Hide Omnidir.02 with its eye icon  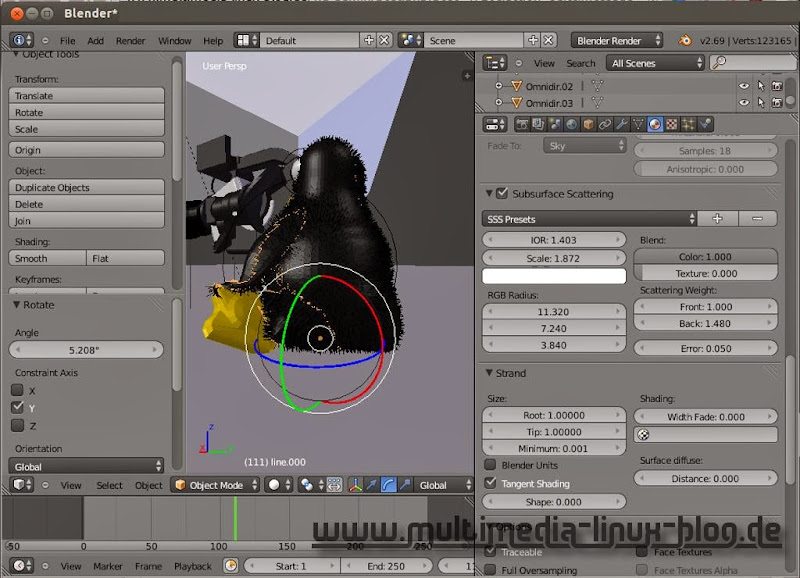pyautogui.click(x=744, y=86)
